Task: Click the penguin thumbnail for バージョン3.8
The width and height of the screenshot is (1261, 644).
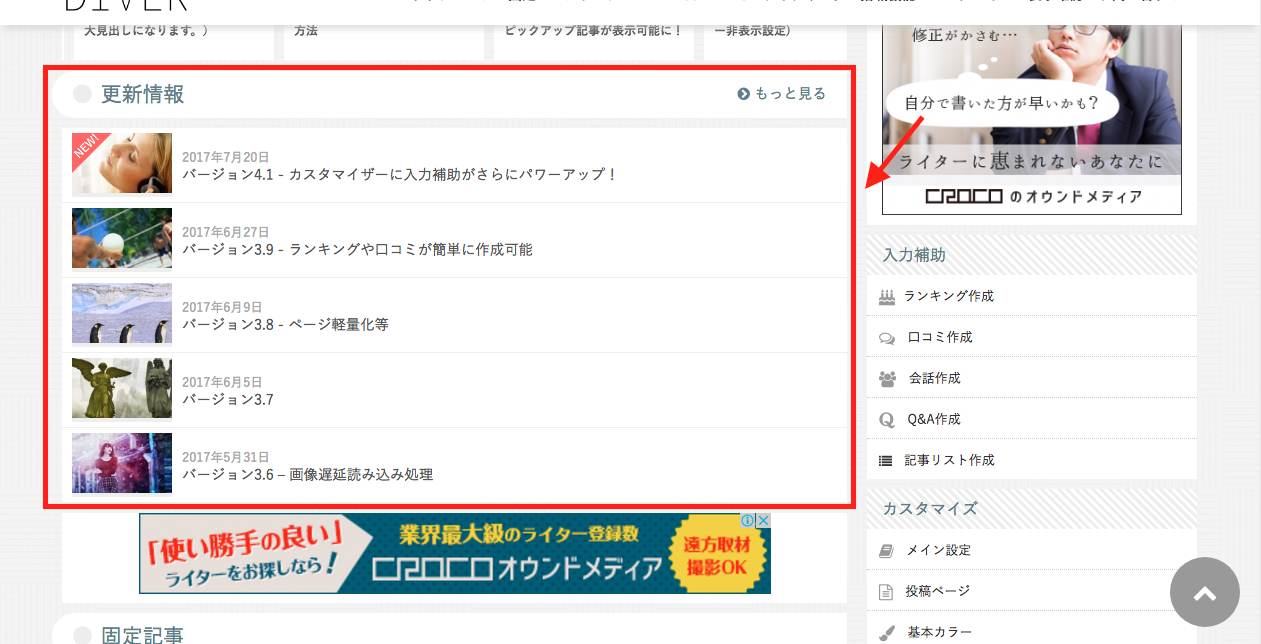Action: click(x=122, y=314)
